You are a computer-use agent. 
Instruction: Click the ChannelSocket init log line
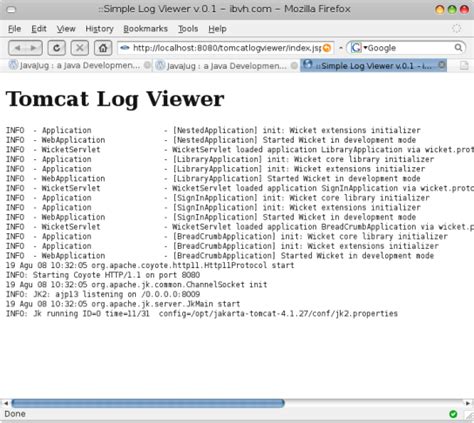click(136, 285)
